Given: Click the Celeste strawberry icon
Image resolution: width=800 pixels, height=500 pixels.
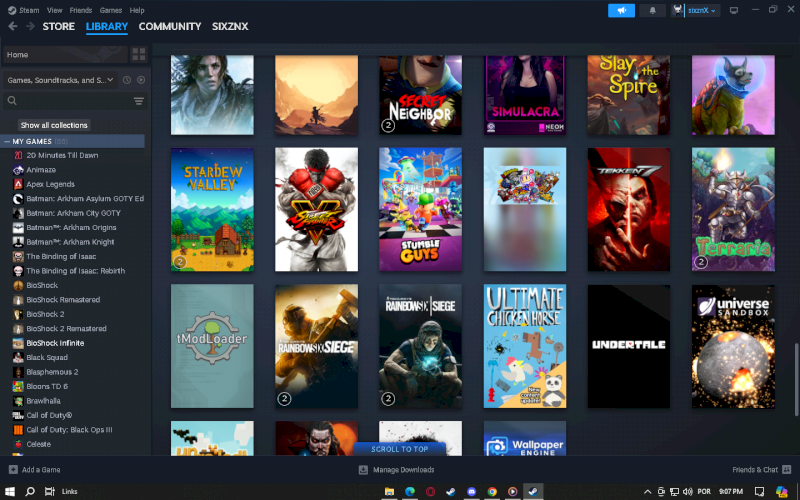Looking at the screenshot, I should point(18,444).
